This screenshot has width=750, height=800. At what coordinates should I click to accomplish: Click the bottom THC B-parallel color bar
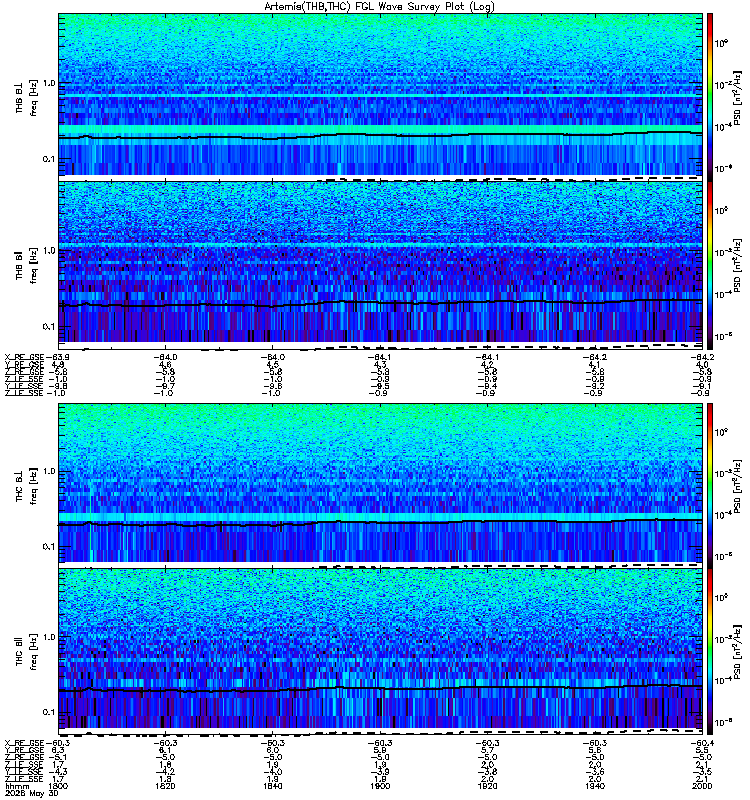pos(710,651)
